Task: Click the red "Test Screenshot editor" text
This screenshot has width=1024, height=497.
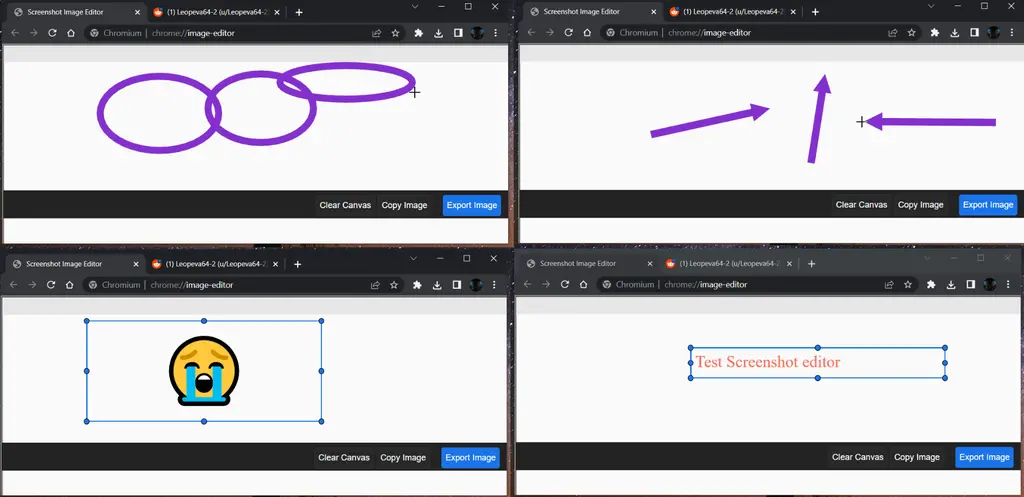Action: 768,362
